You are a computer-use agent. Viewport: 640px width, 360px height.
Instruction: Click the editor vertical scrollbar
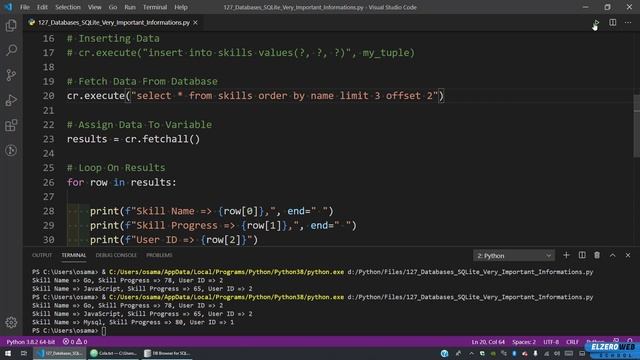point(636,126)
